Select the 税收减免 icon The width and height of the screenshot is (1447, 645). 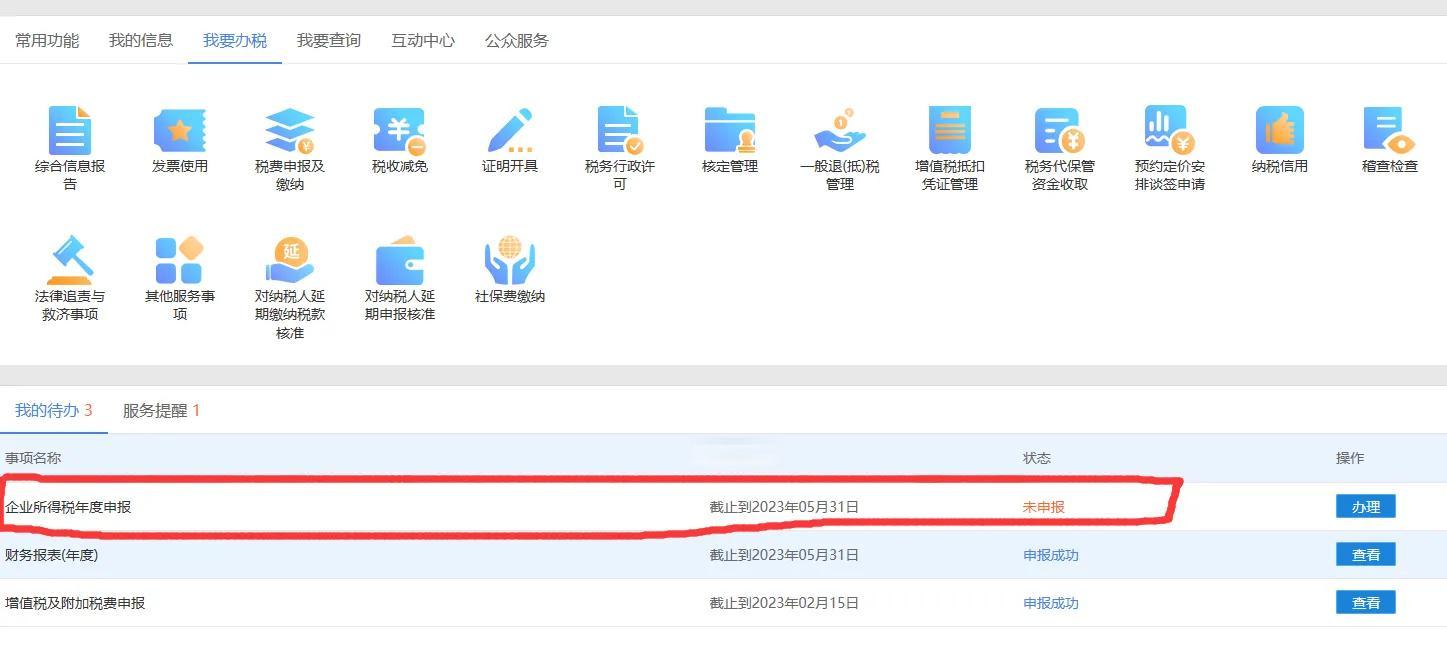[x=400, y=131]
